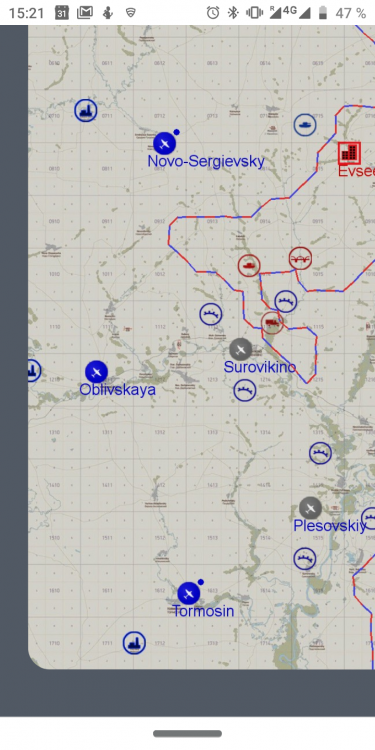This screenshot has height=750, width=375.
Task: Tap the Tormosin label
Action: (203, 611)
